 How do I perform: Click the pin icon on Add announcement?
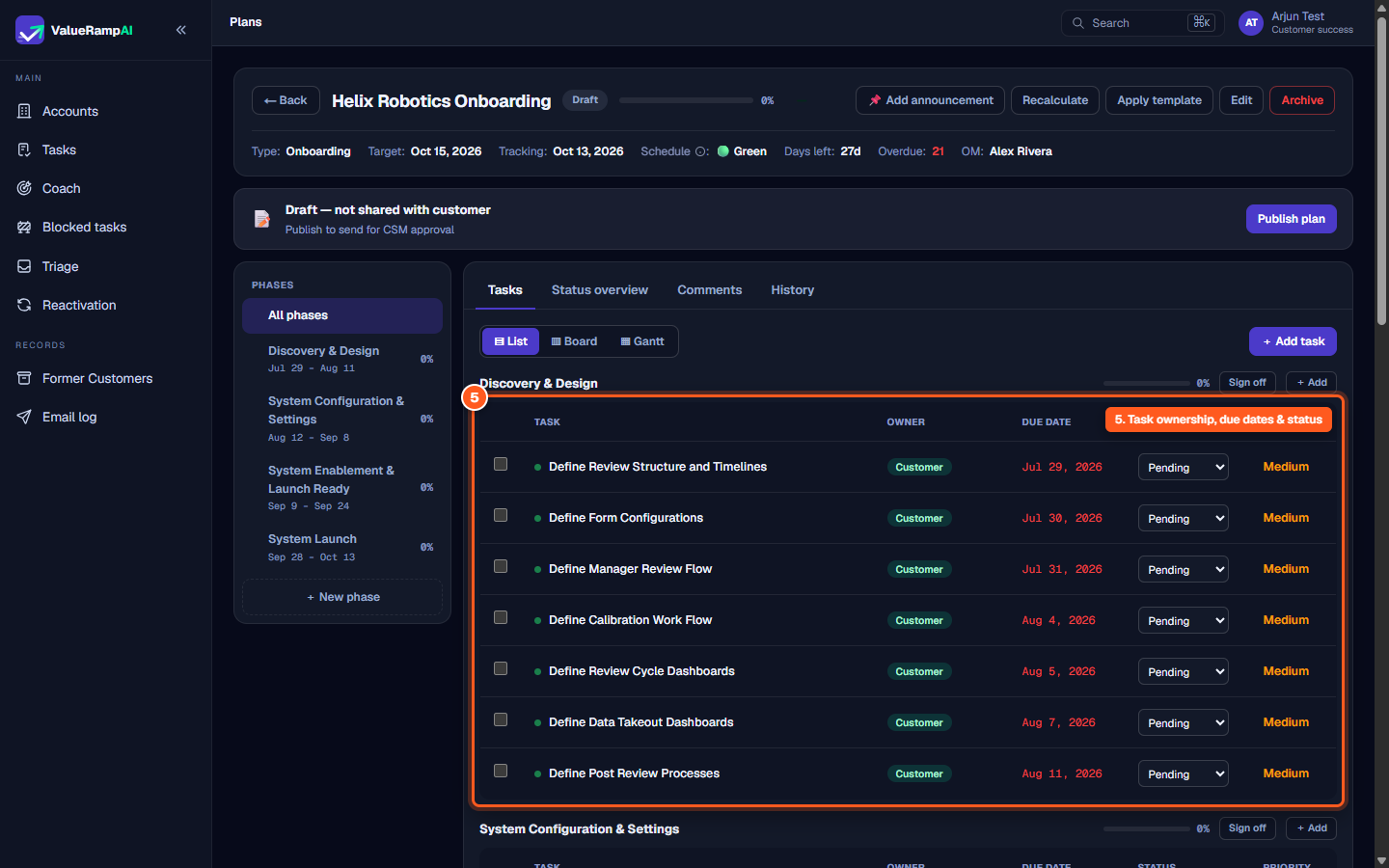click(x=875, y=100)
